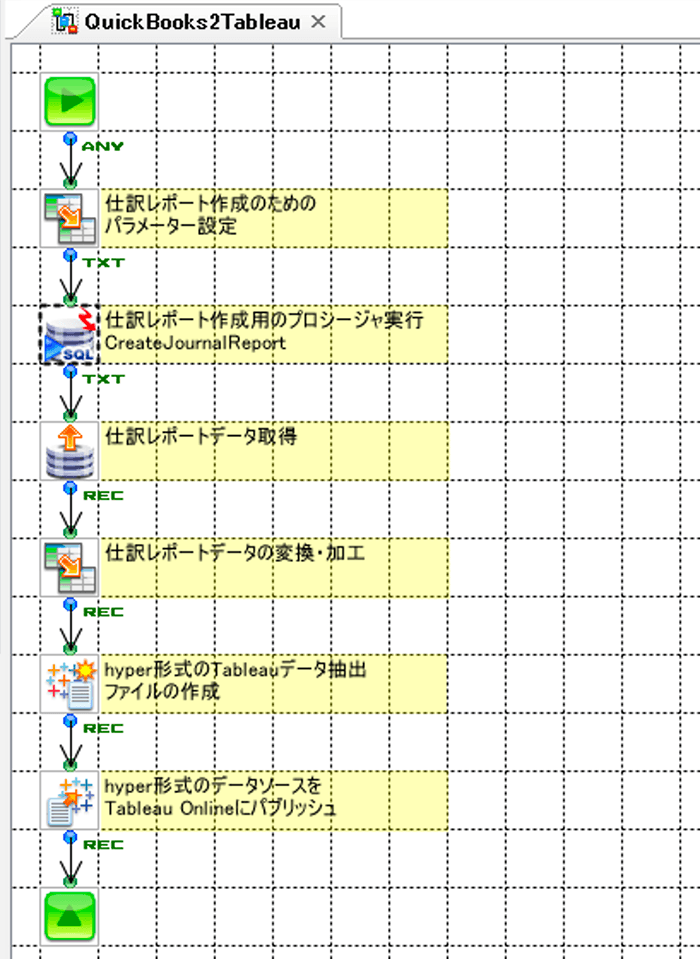Select the CreateJournalReport SQL procedure icon
Screen dimensions: 700x959
(70, 335)
